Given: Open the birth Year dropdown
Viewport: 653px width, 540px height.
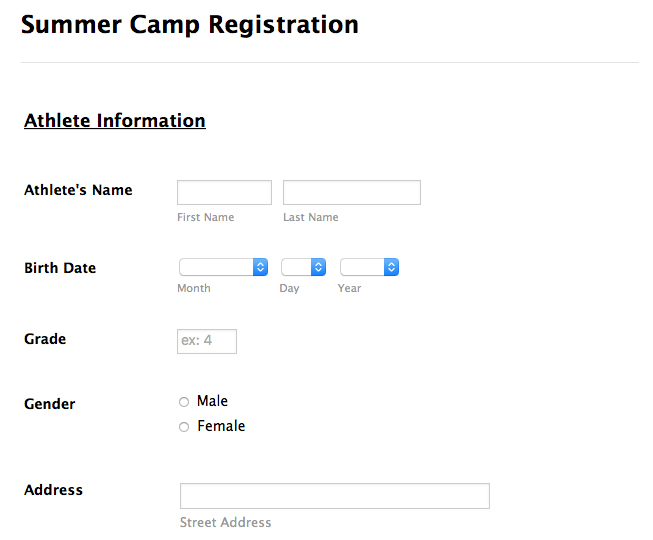Looking at the screenshot, I should 369,267.
